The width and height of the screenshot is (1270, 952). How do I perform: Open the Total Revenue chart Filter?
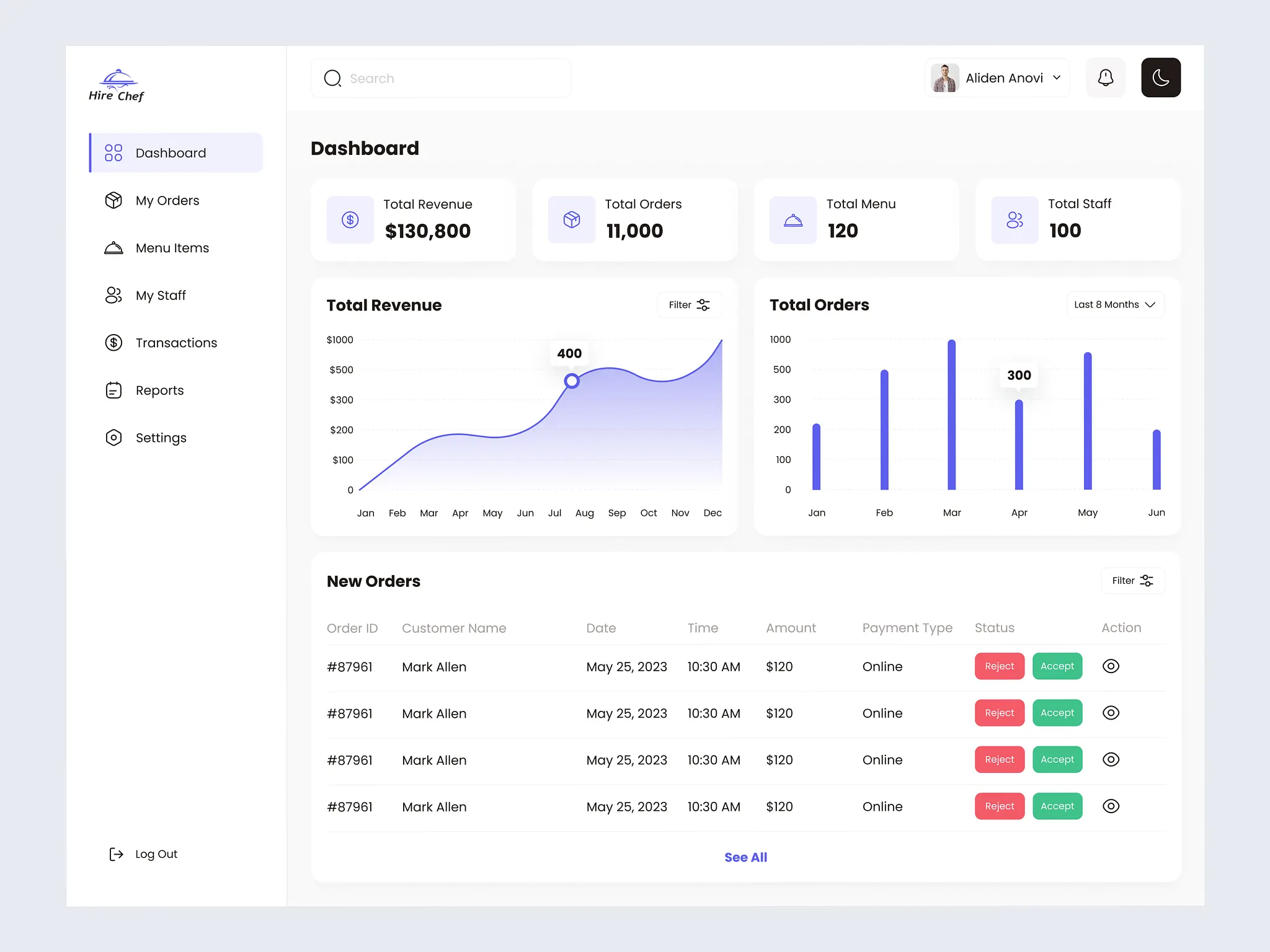coord(689,305)
